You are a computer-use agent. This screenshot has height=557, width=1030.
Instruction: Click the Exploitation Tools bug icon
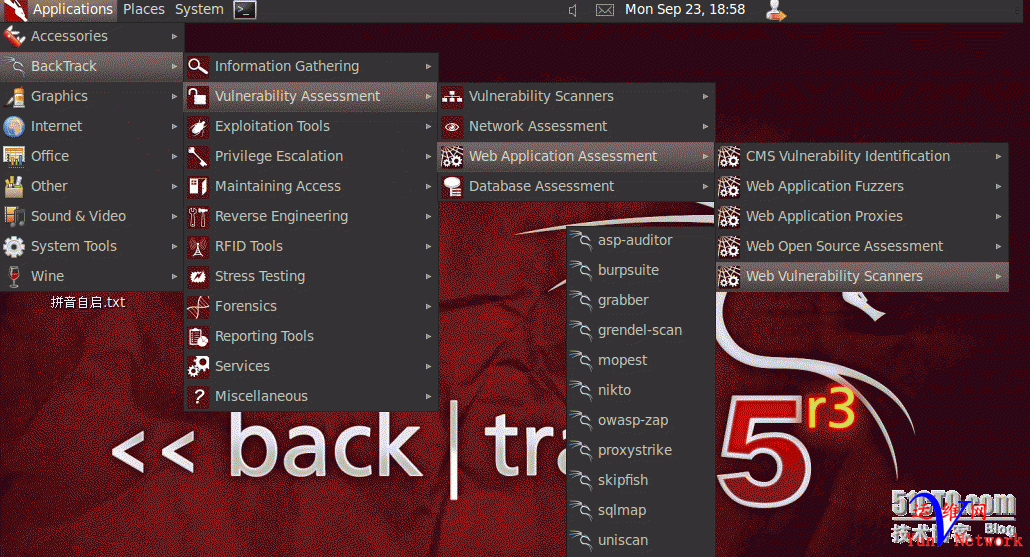pyautogui.click(x=198, y=126)
